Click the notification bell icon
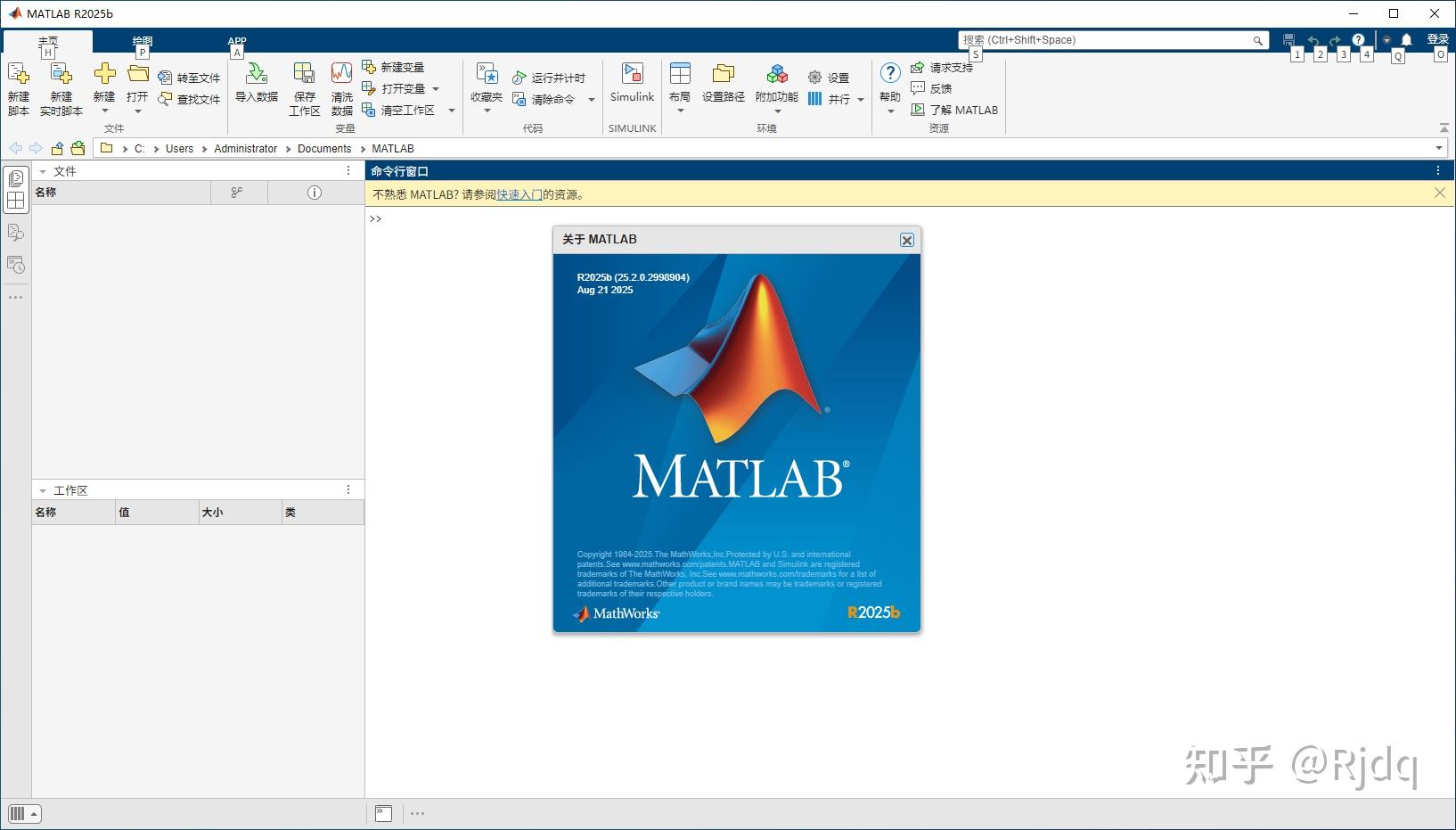The height and width of the screenshot is (830, 1456). click(x=1406, y=40)
